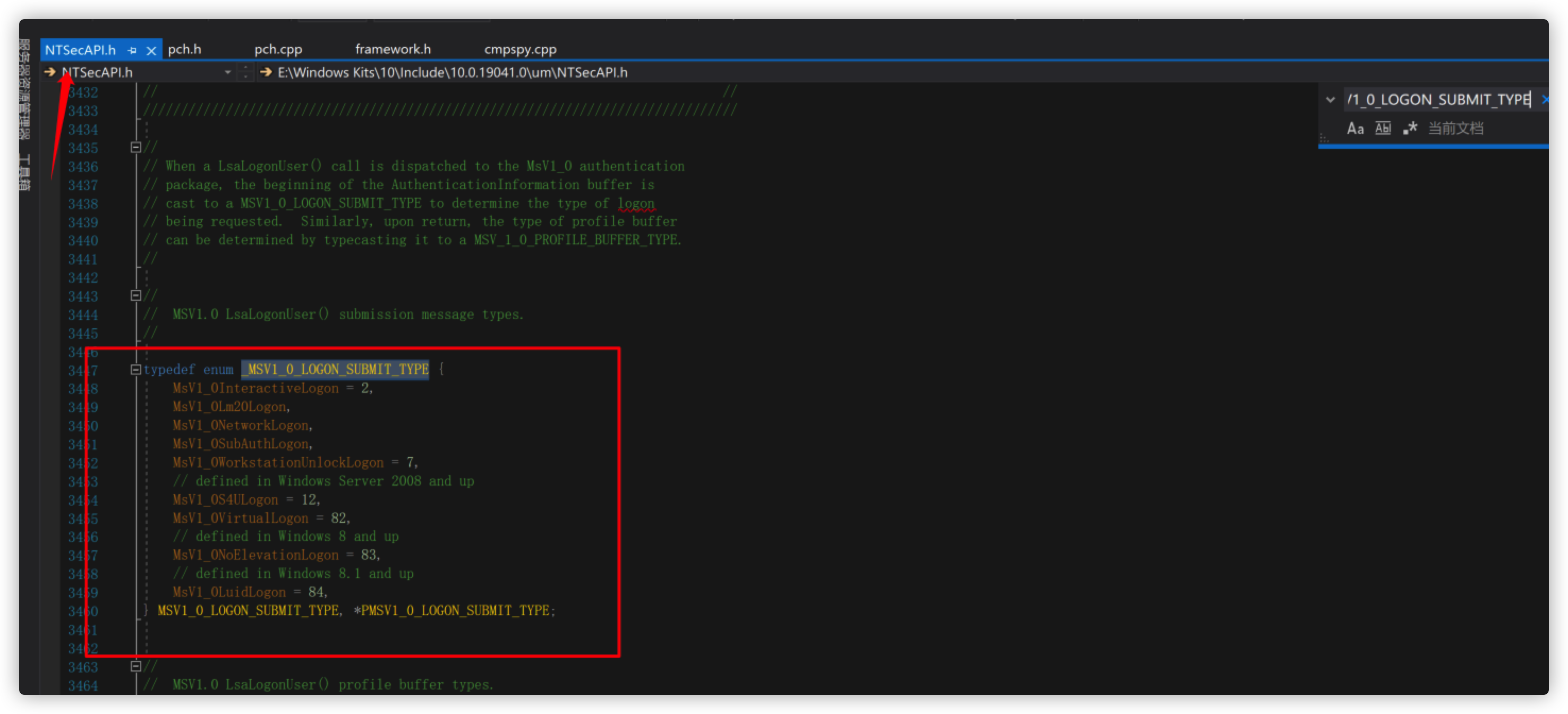
Task: Toggle match case in find box
Action: click(x=1355, y=129)
